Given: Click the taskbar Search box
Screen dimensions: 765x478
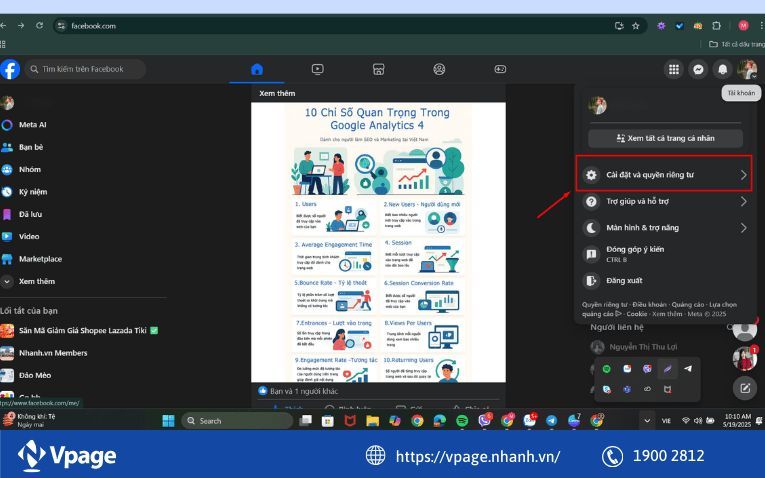Looking at the screenshot, I should coord(237,420).
